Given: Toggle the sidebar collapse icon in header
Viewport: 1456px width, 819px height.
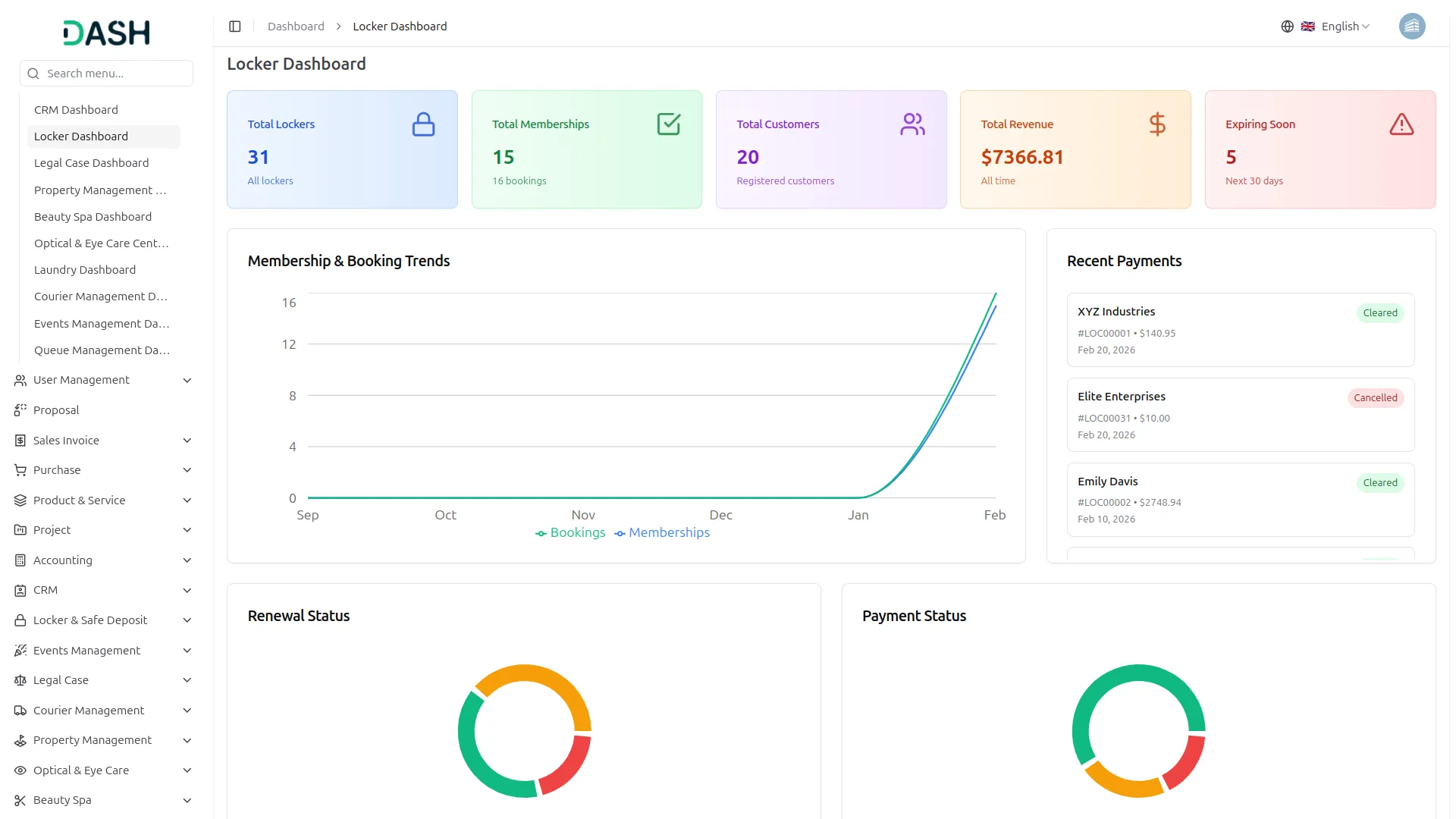Looking at the screenshot, I should 234,26.
